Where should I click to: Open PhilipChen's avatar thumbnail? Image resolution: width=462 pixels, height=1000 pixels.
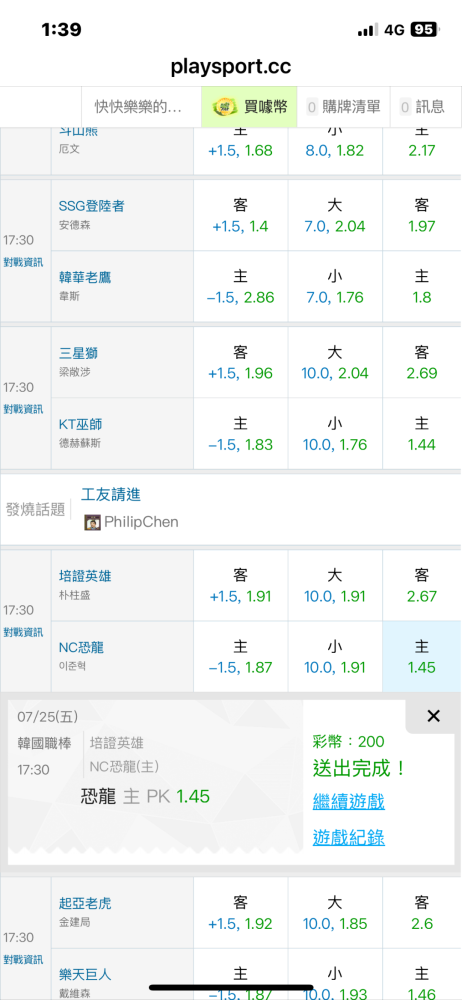point(93,522)
